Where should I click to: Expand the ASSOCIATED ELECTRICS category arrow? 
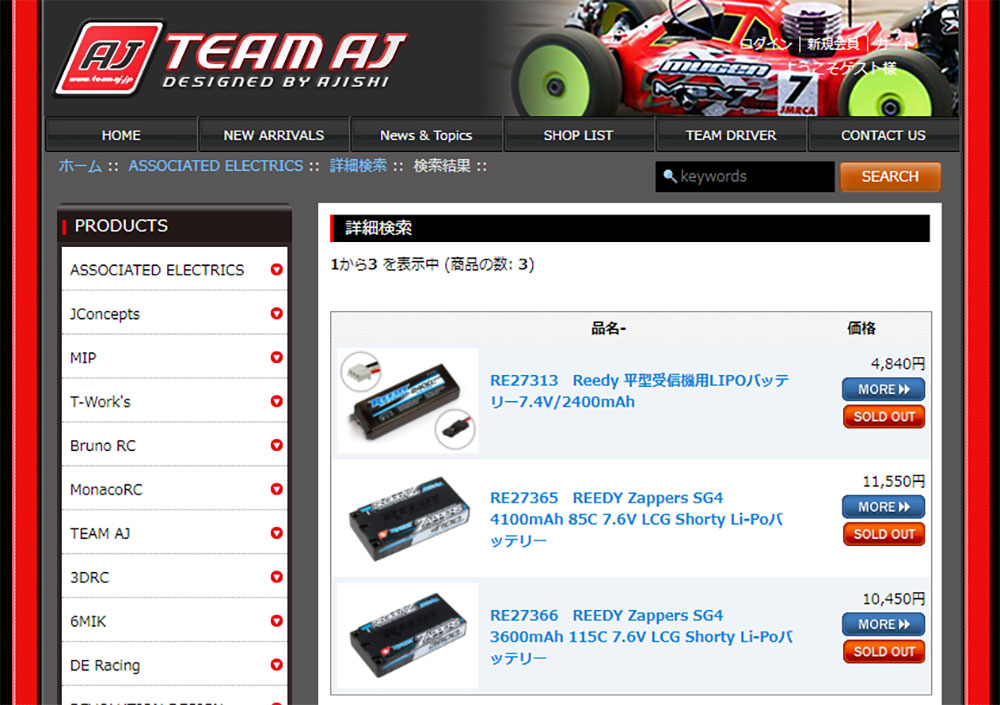[276, 270]
